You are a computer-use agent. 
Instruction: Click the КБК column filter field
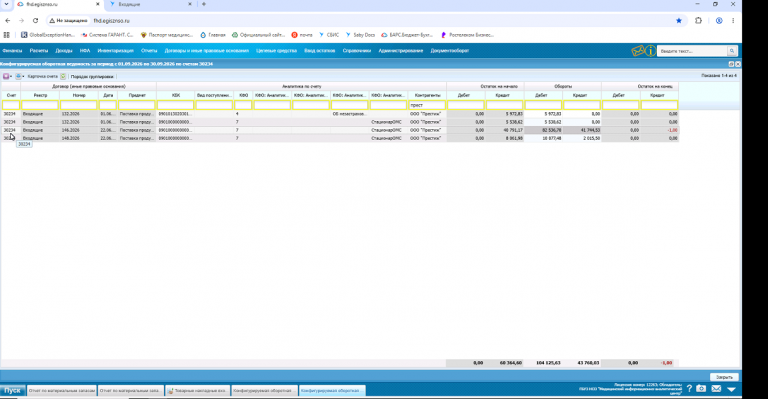click(x=175, y=105)
